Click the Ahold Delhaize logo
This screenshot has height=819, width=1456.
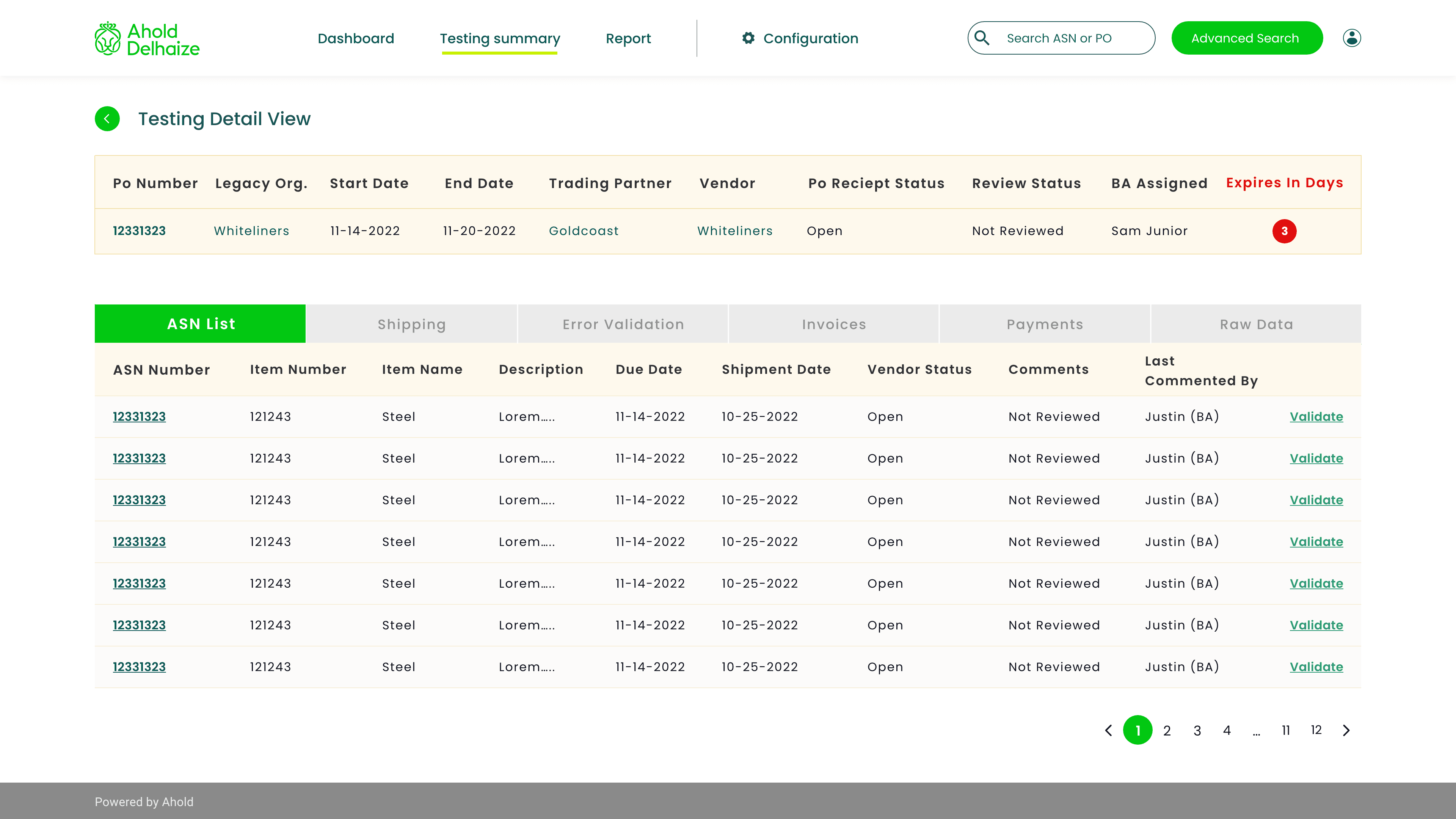pyautogui.click(x=147, y=39)
